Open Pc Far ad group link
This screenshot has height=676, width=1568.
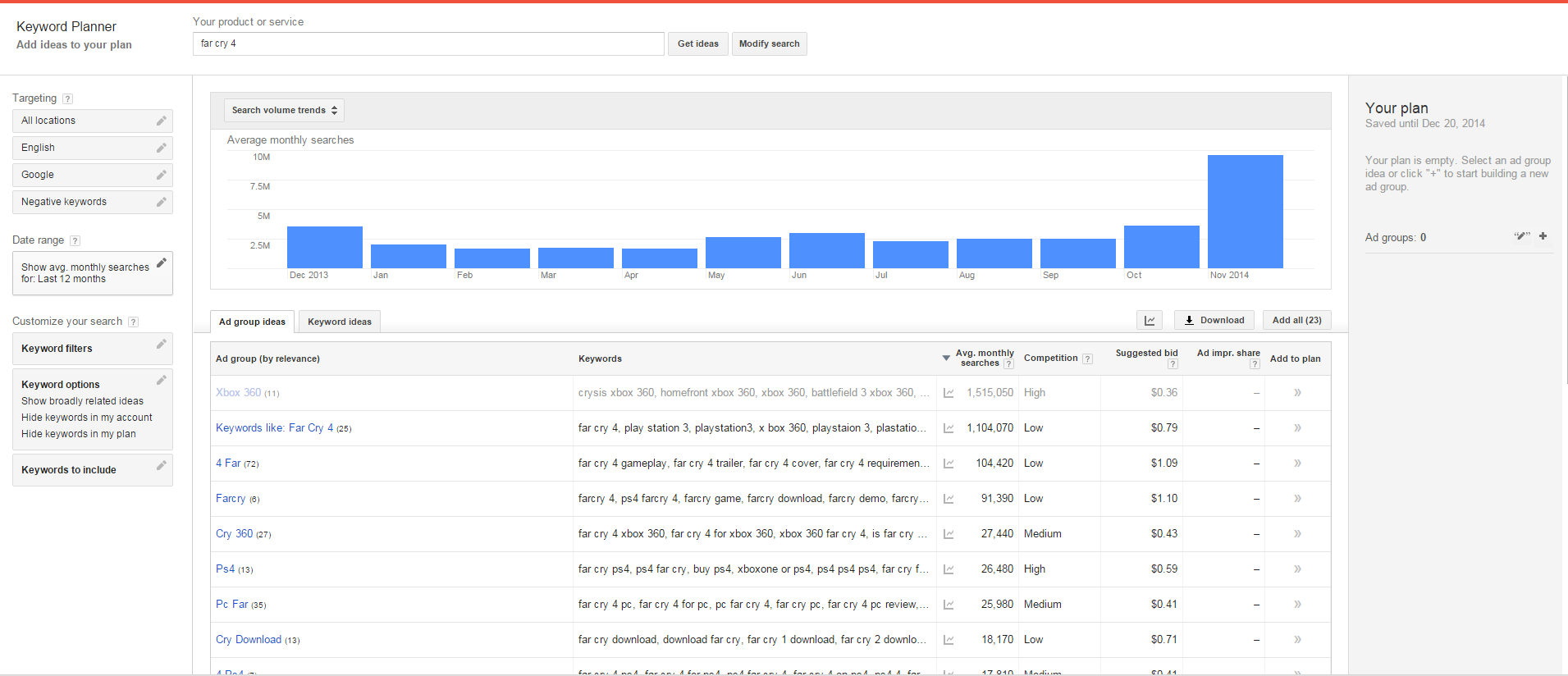(x=231, y=605)
